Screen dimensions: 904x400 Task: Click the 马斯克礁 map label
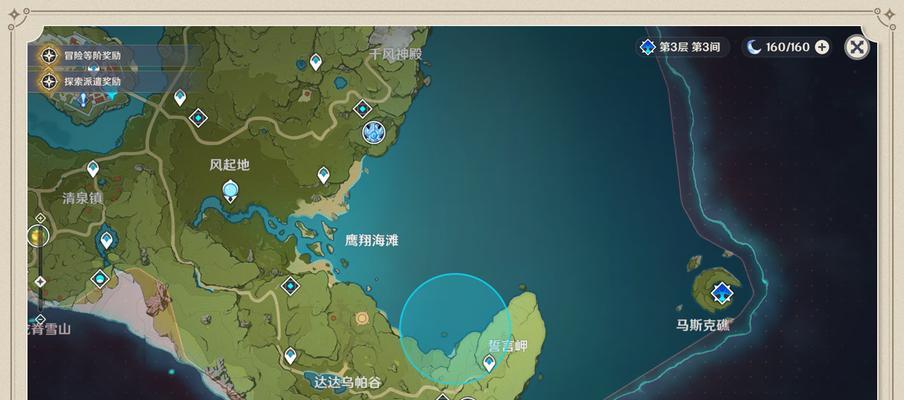pos(703,325)
